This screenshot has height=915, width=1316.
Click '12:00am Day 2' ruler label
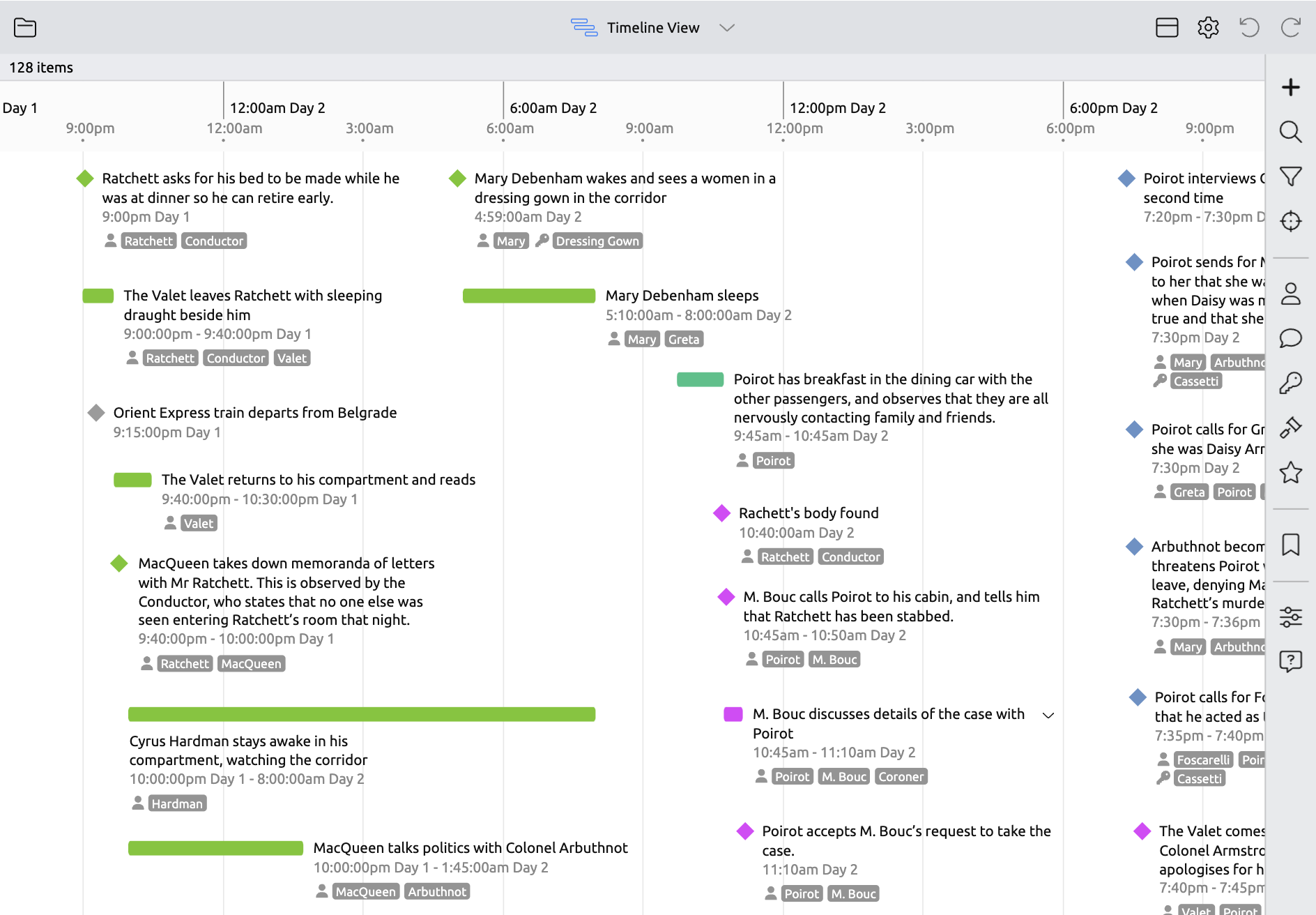[277, 108]
